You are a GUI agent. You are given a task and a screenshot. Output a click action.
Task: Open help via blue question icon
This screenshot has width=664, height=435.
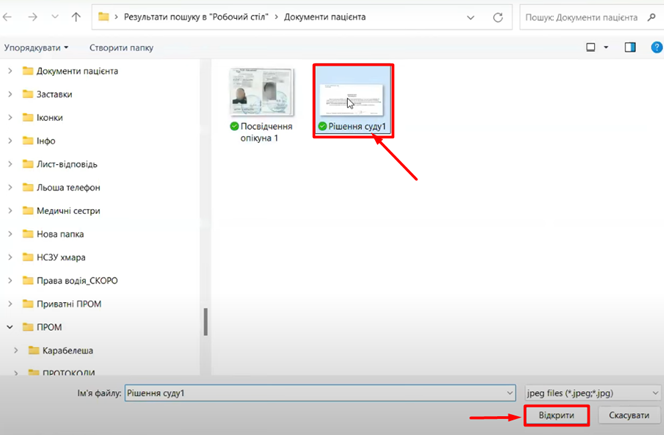[656, 47]
